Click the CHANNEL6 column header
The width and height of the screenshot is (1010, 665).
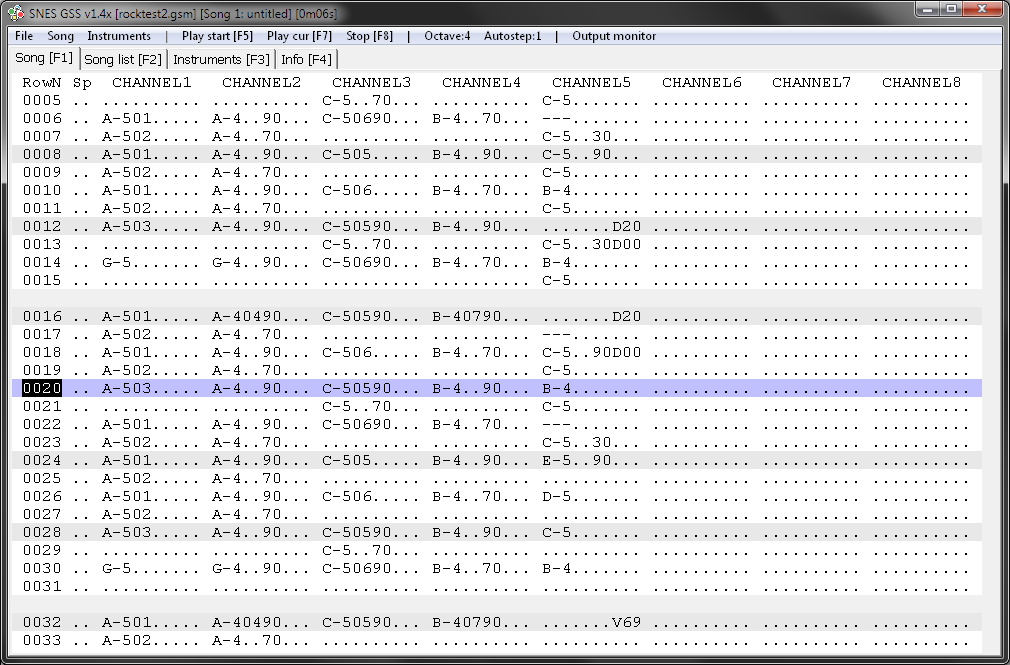pos(702,82)
